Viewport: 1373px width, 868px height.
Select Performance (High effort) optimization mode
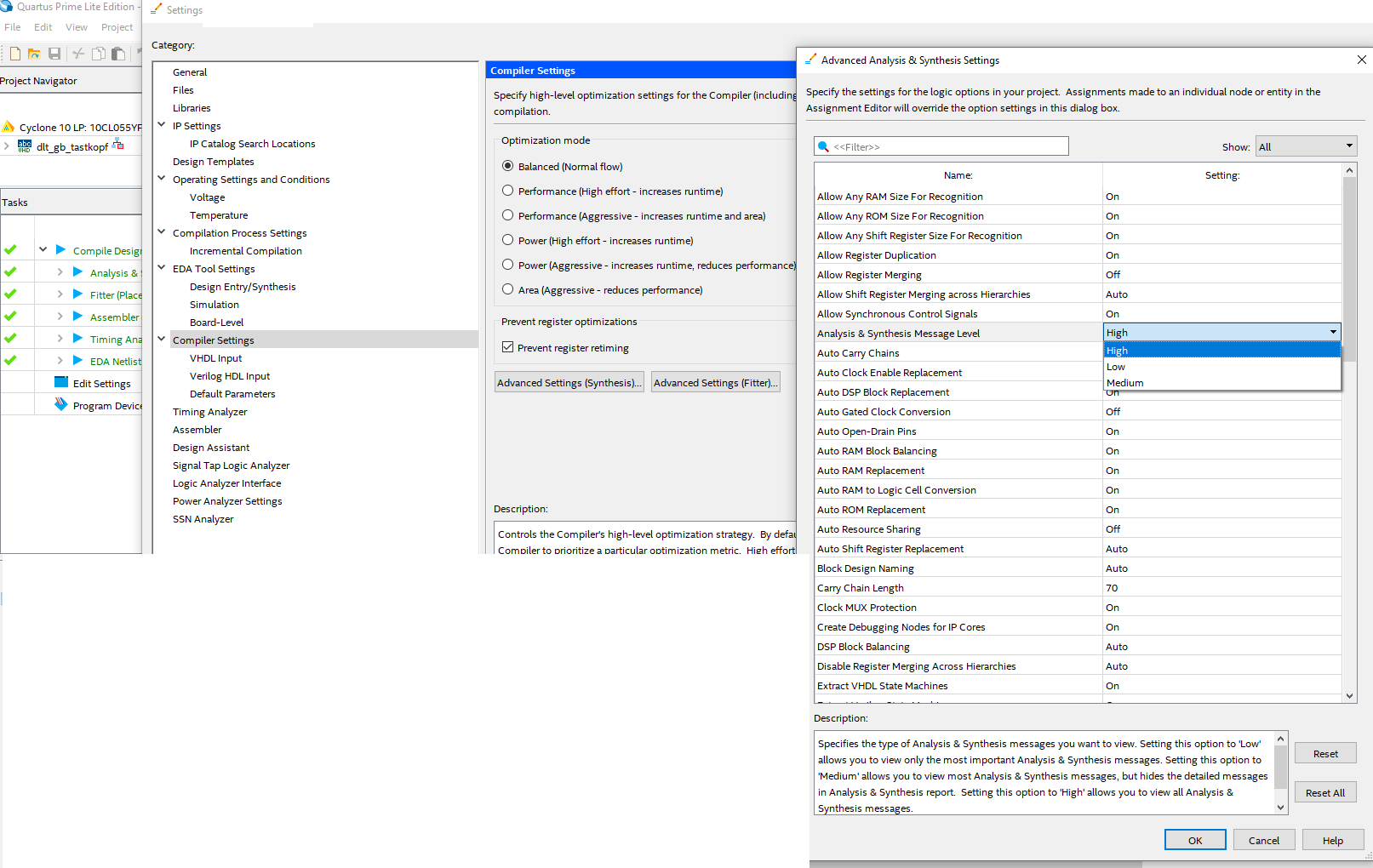(x=507, y=191)
